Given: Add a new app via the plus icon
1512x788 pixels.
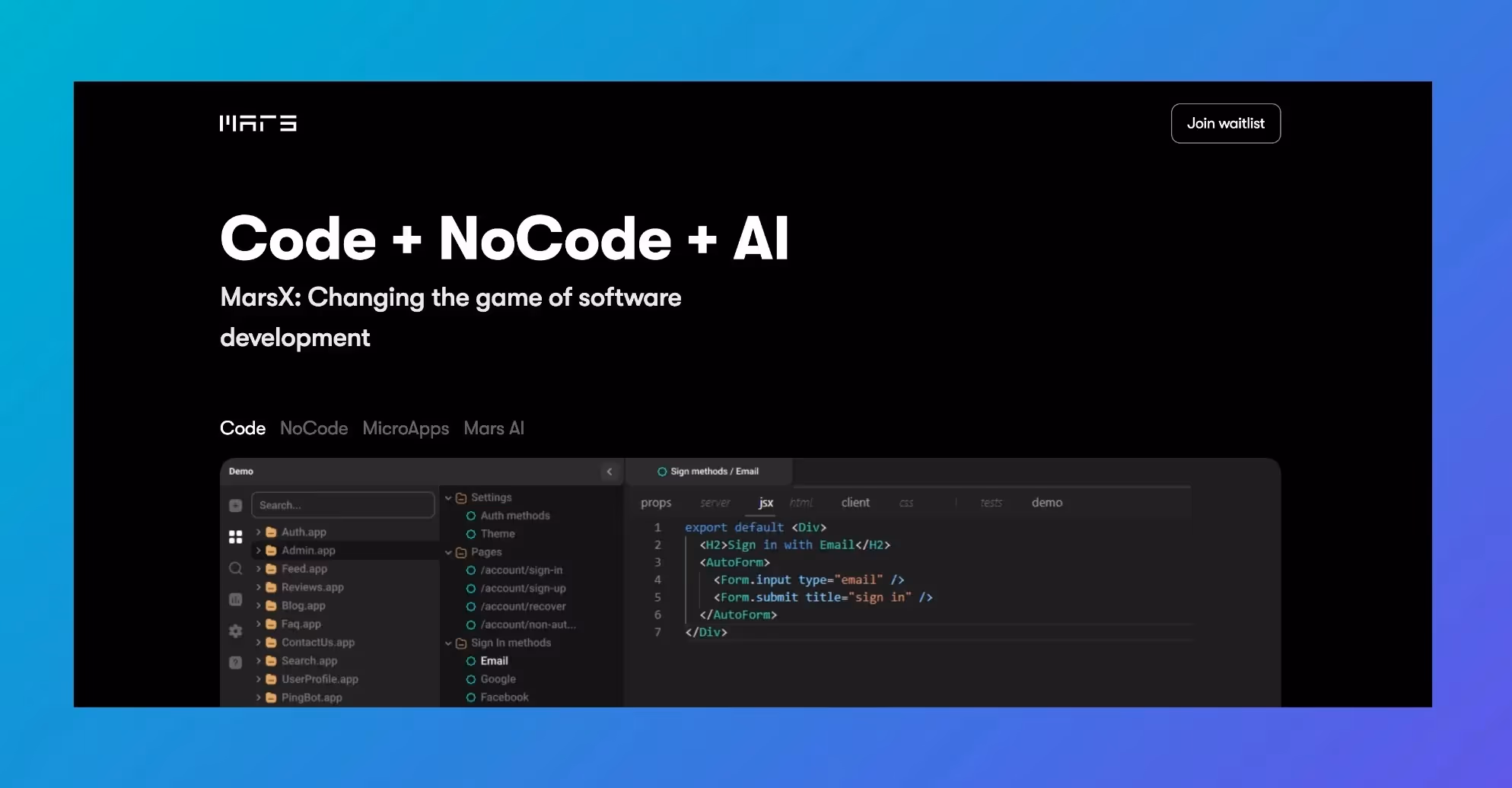Looking at the screenshot, I should tap(235, 505).
